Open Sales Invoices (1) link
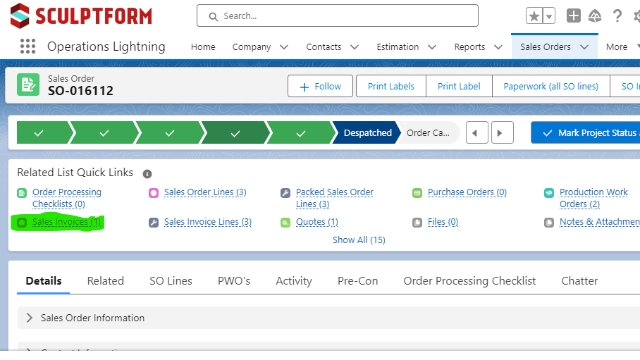 67,222
